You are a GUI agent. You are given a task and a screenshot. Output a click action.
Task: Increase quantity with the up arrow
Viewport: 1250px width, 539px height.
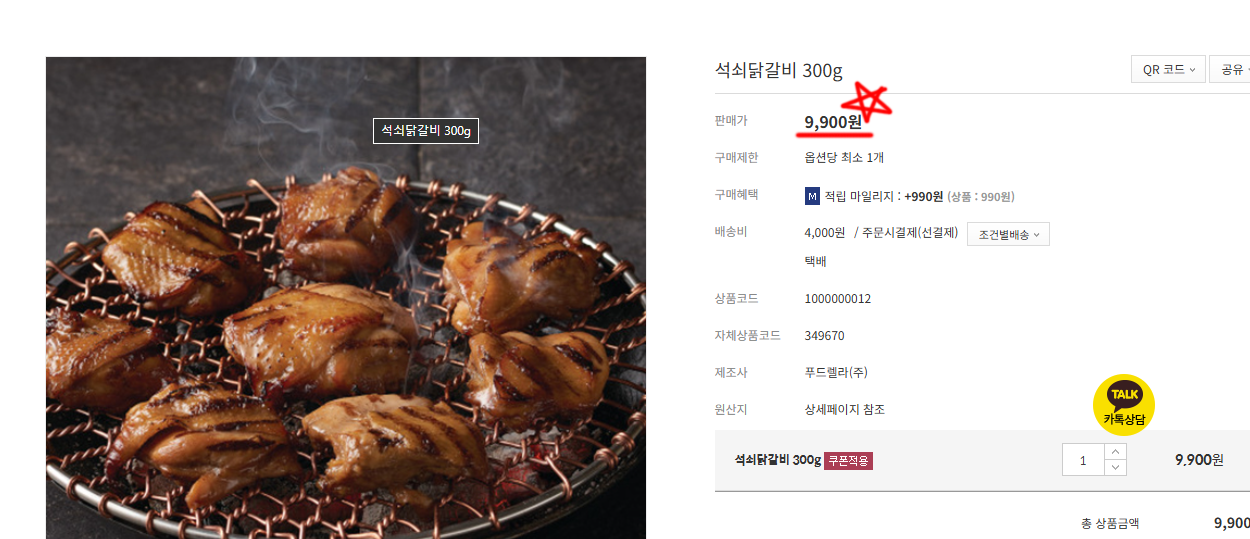pos(1115,452)
